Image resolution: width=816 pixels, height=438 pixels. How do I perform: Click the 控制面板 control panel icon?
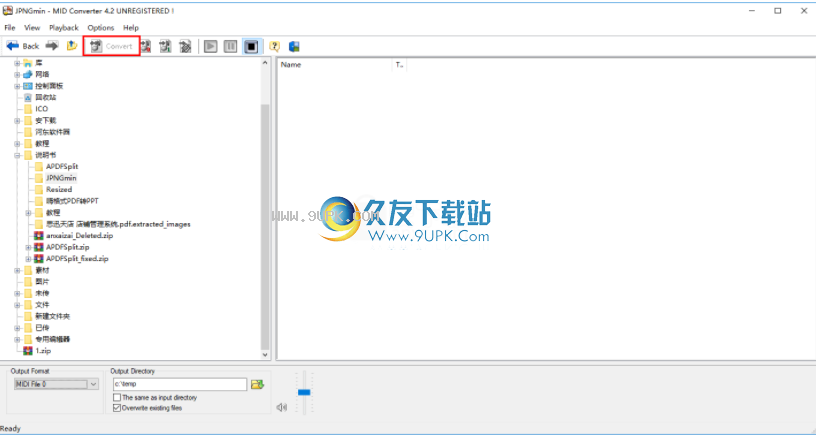(28, 86)
